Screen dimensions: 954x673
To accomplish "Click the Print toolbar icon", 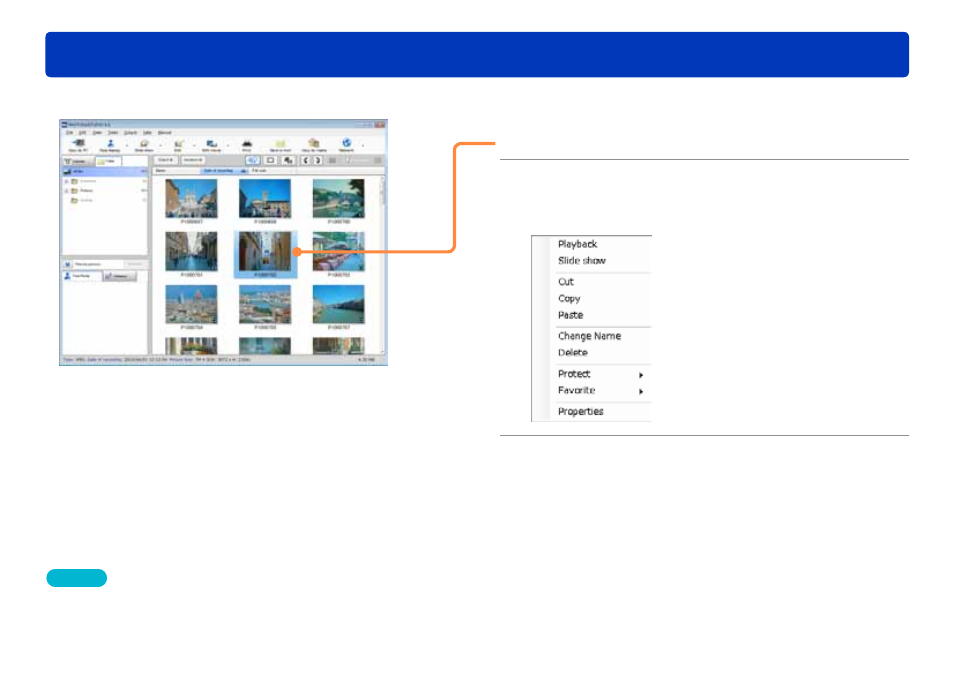I will click(246, 145).
